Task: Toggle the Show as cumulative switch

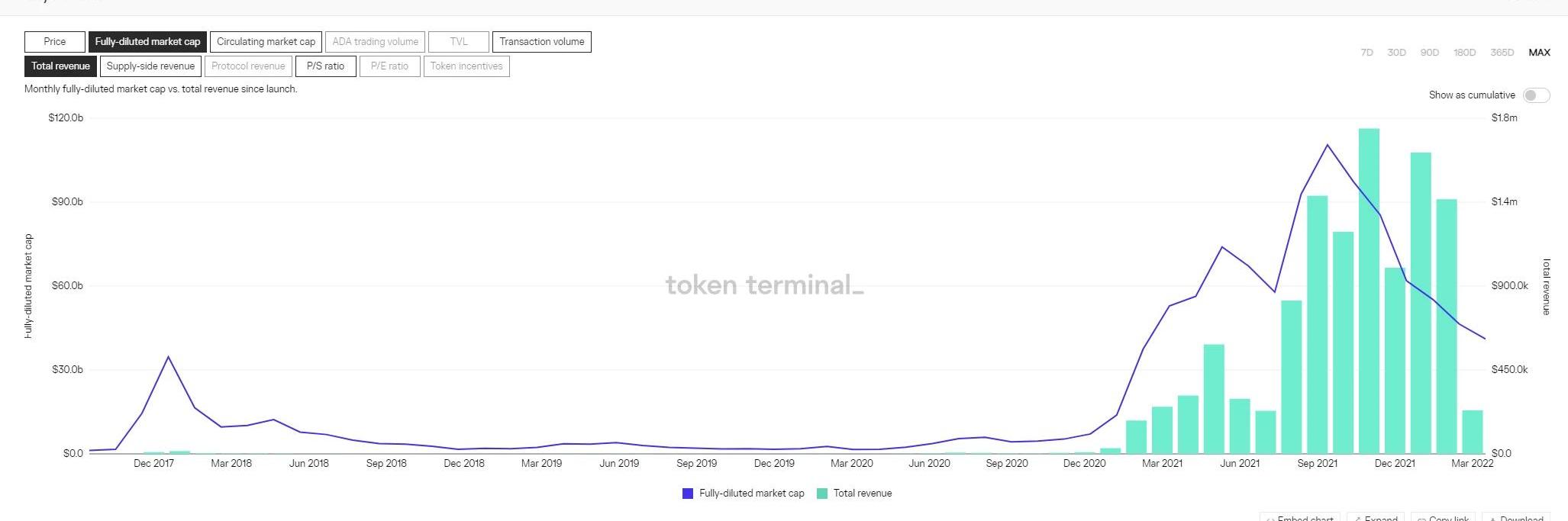Action: pyautogui.click(x=1536, y=95)
